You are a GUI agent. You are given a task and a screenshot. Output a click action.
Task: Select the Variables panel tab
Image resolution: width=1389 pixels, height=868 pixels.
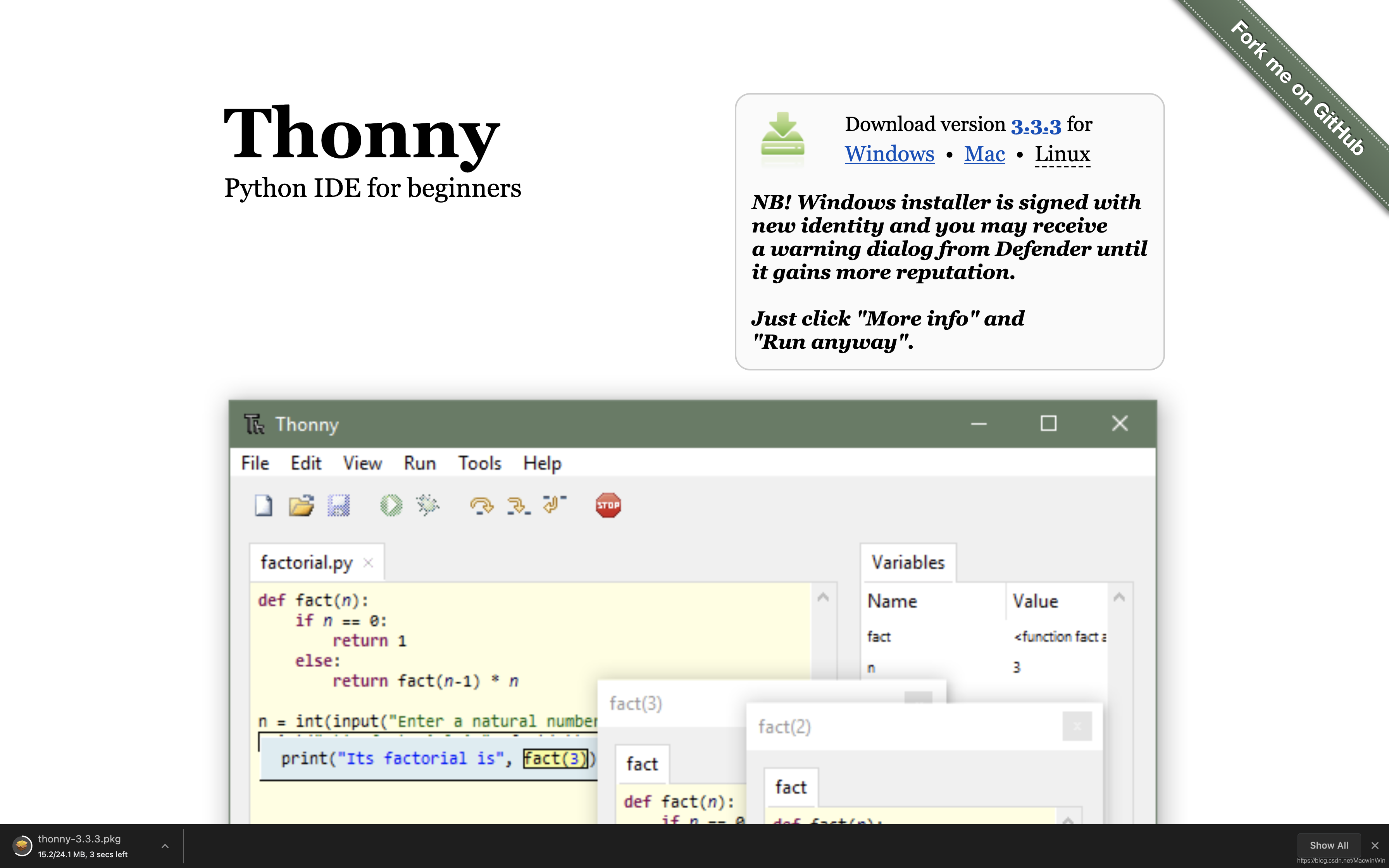tap(908, 563)
